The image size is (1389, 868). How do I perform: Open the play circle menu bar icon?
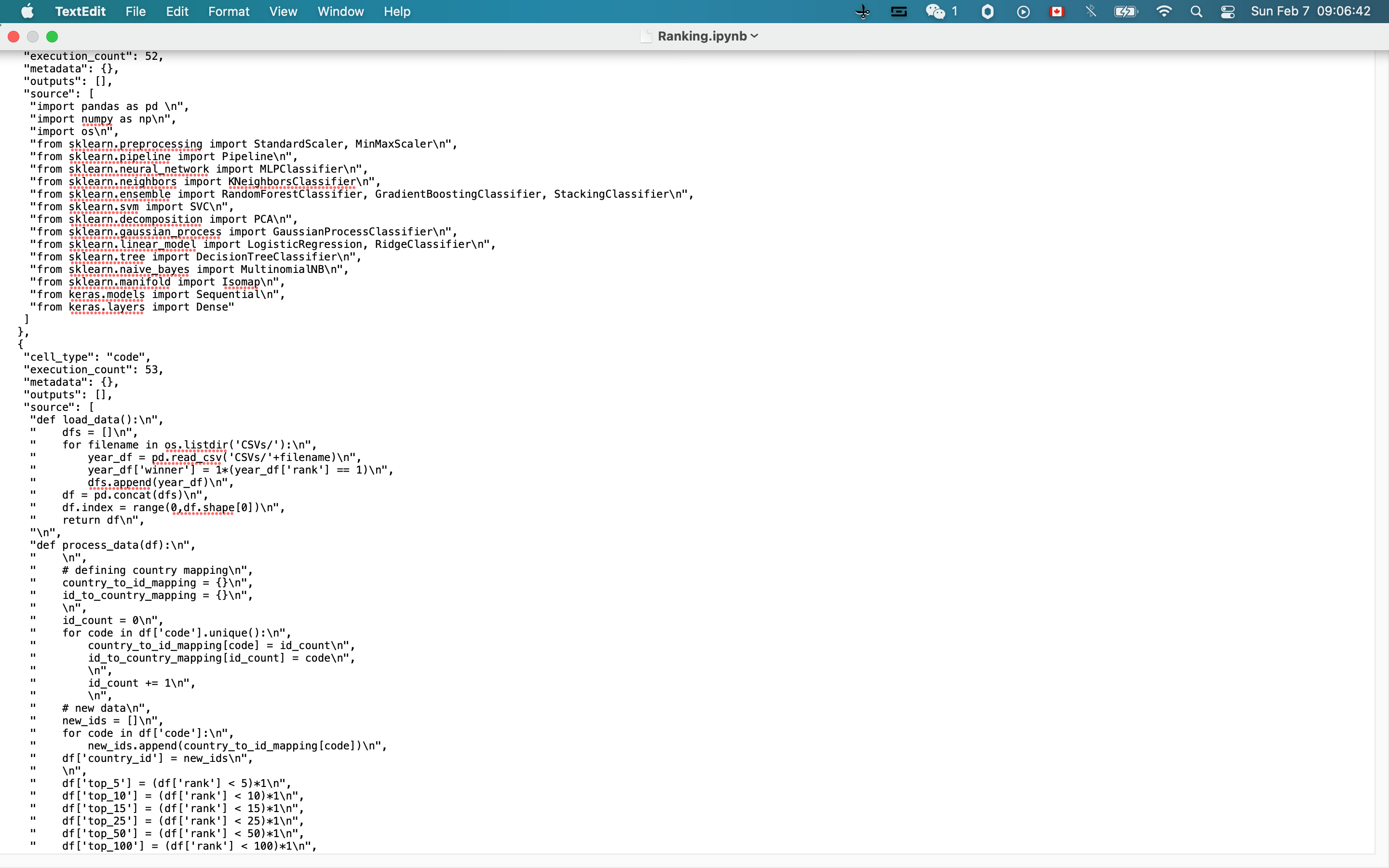pos(1023,12)
